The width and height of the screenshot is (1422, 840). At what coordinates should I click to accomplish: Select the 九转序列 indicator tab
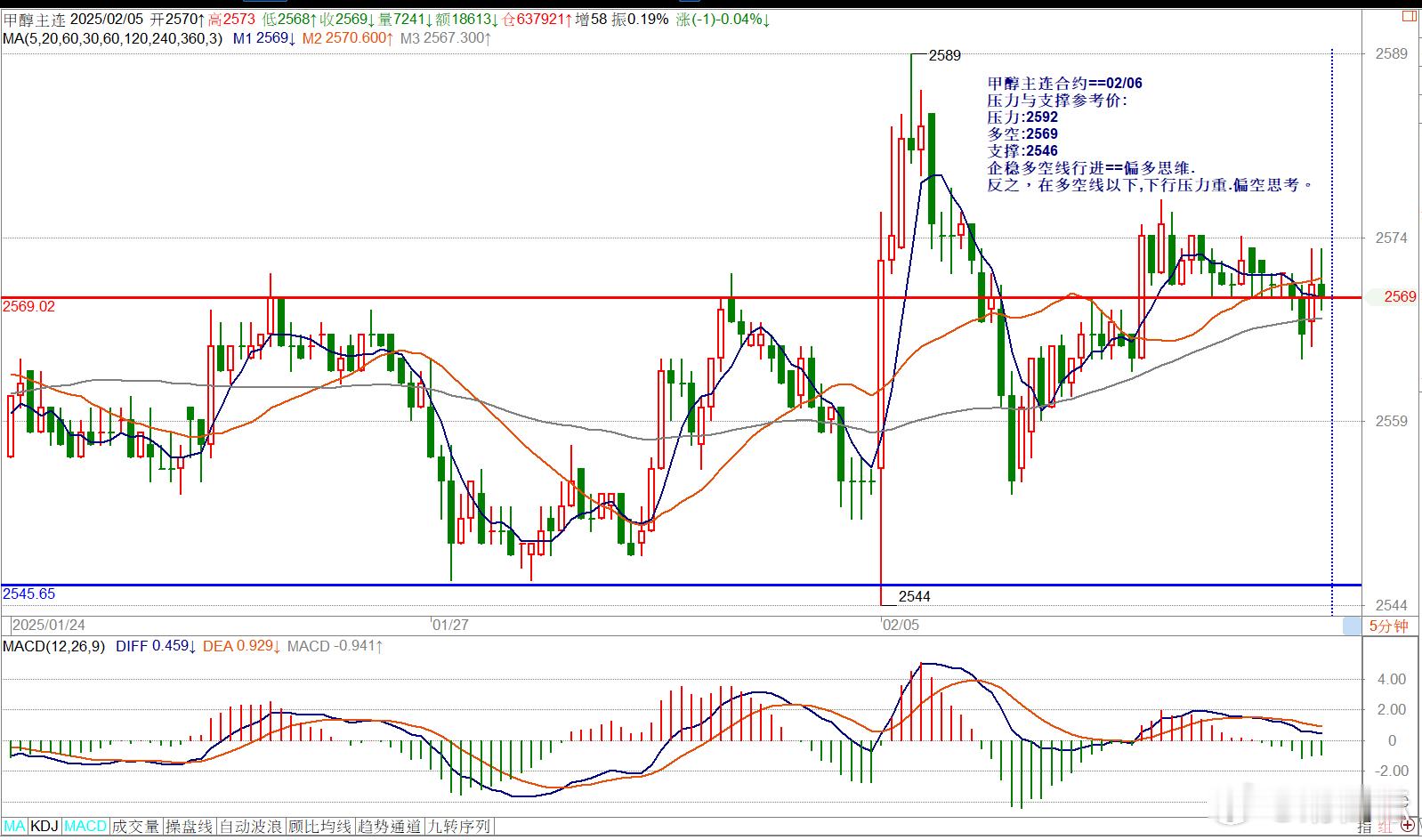pos(459,826)
